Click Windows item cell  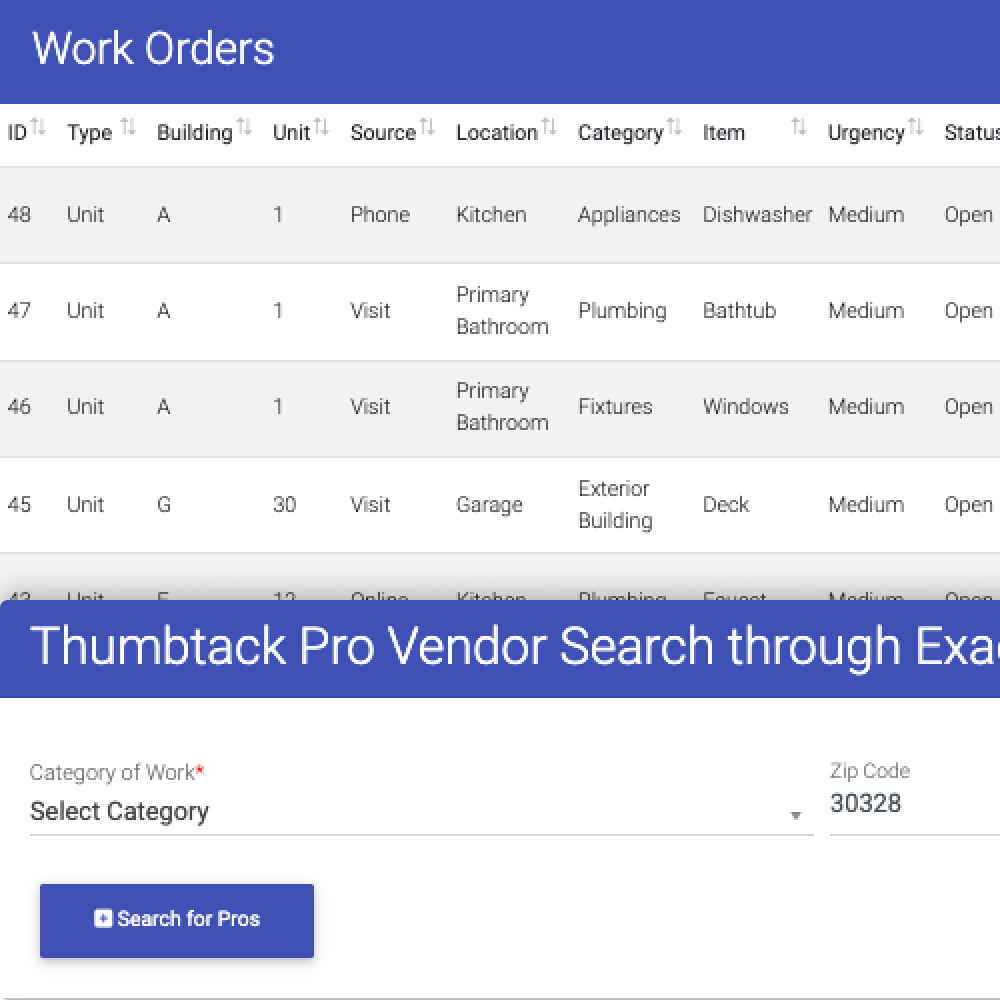point(746,407)
